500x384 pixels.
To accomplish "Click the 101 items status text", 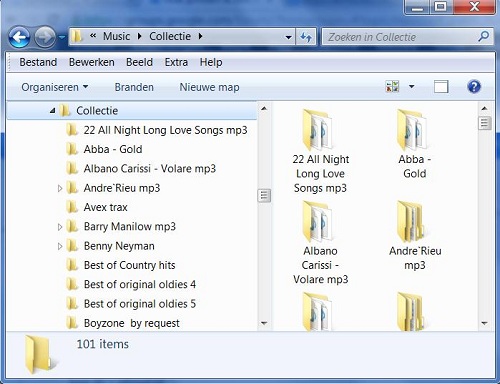I will click(103, 344).
